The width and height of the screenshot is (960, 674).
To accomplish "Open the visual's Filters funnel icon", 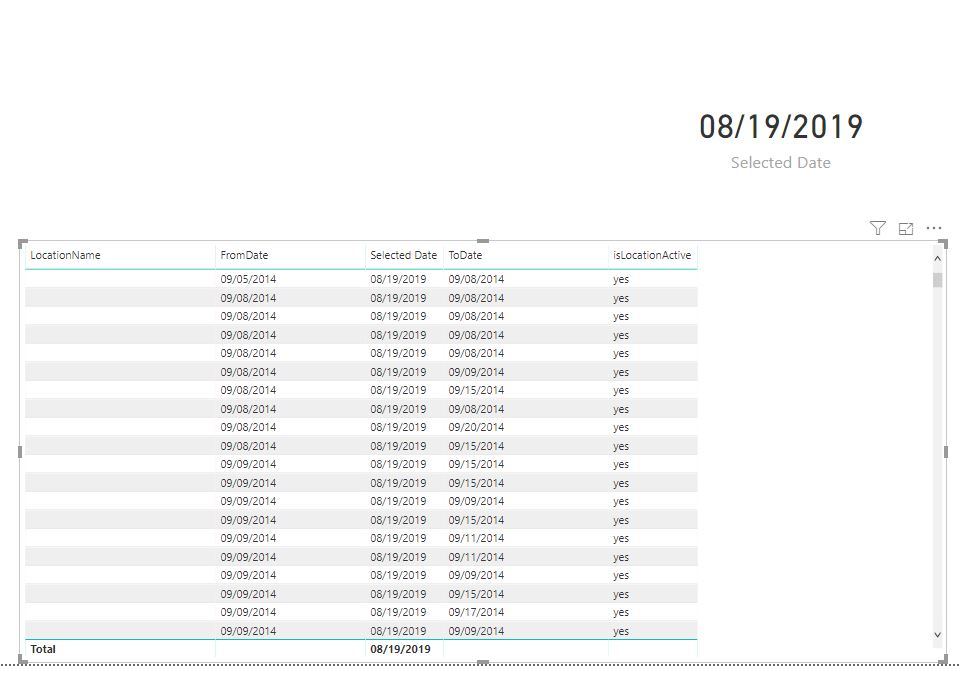I will [877, 228].
